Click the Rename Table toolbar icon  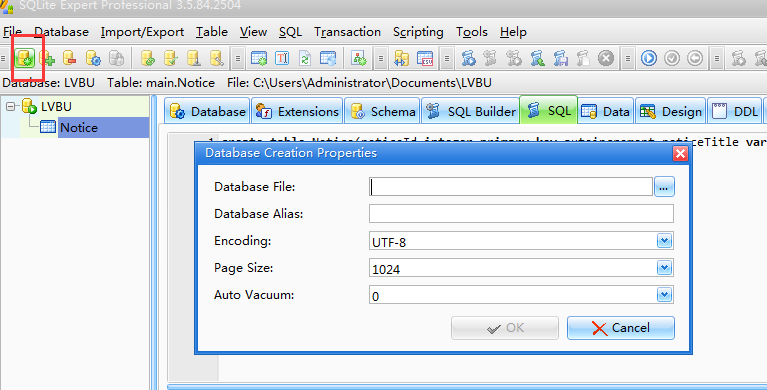(x=282, y=58)
